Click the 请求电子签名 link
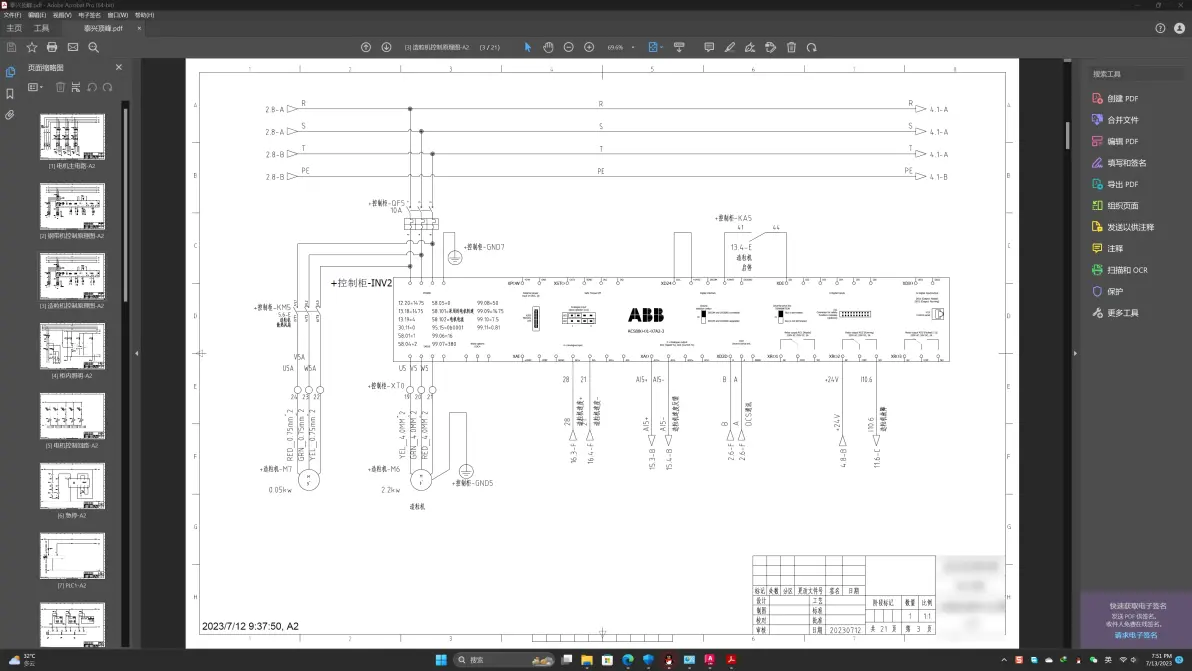This screenshot has width=1192, height=671. click(x=1136, y=635)
